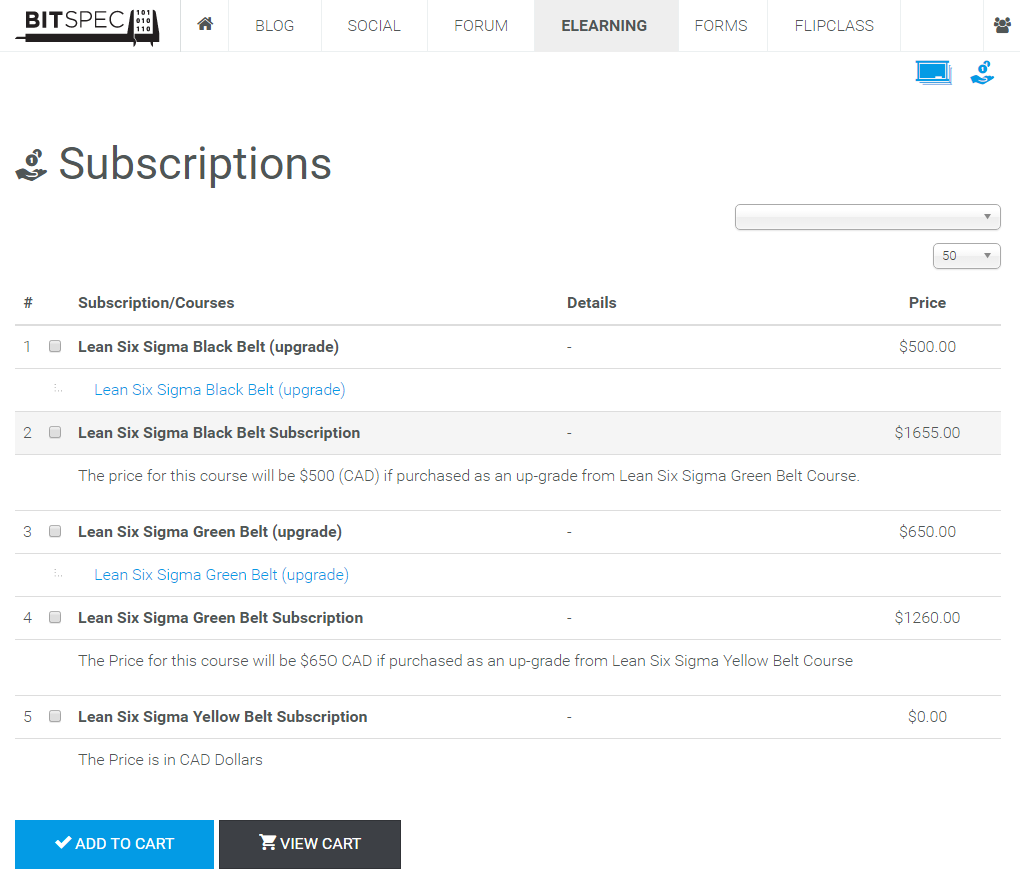Viewport: 1020px width, 875px height.
Task: Click the $0.00 price
Action: pos(927,716)
